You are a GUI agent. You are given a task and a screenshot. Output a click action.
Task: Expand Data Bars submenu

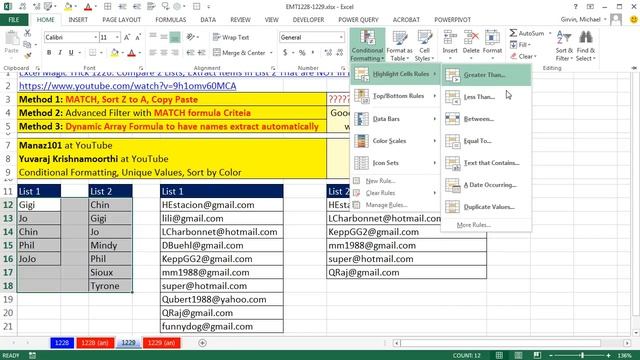point(395,119)
